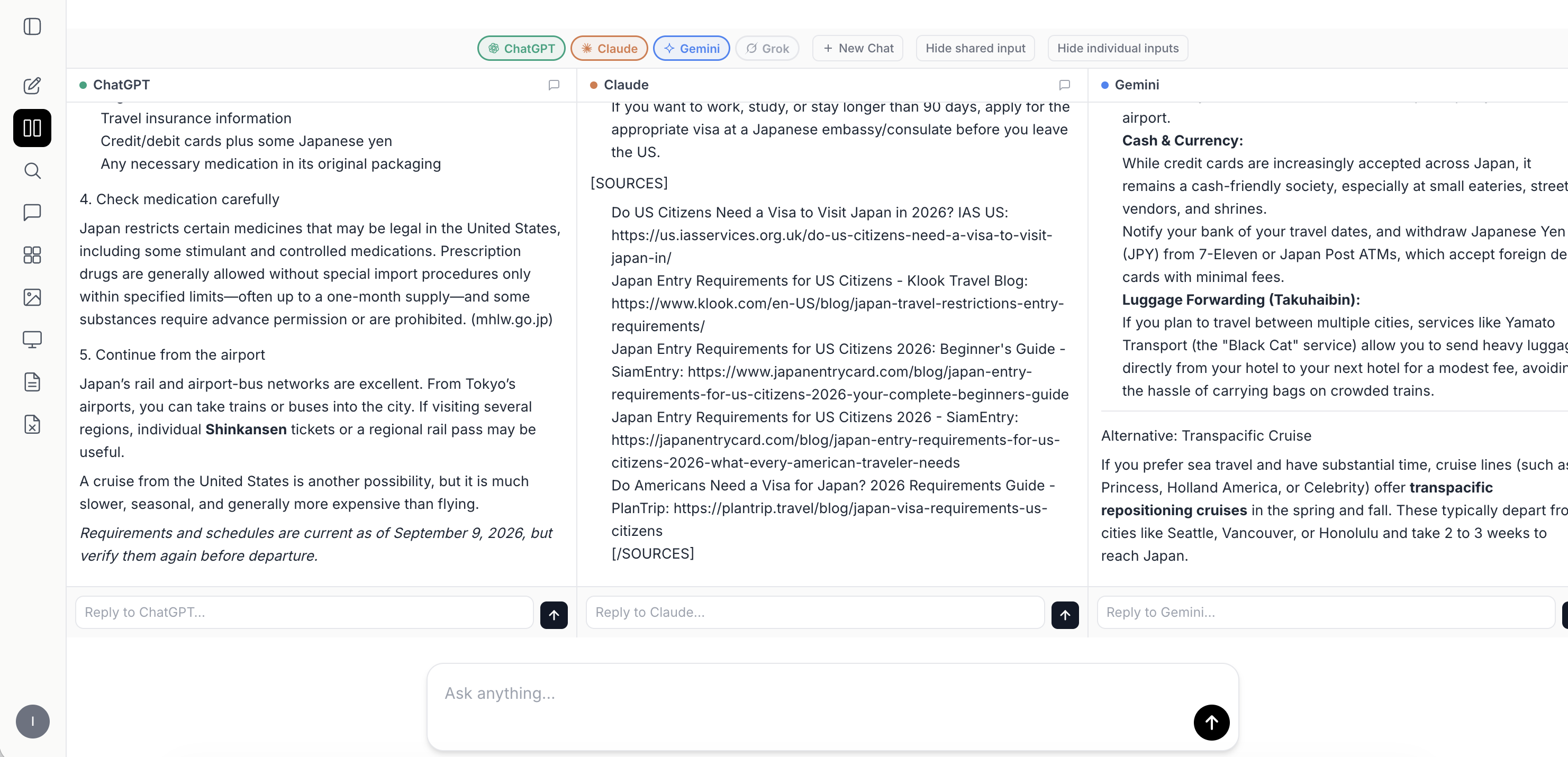Send the shared Ask anything message
The width and height of the screenshot is (1568, 757).
pos(1211,722)
